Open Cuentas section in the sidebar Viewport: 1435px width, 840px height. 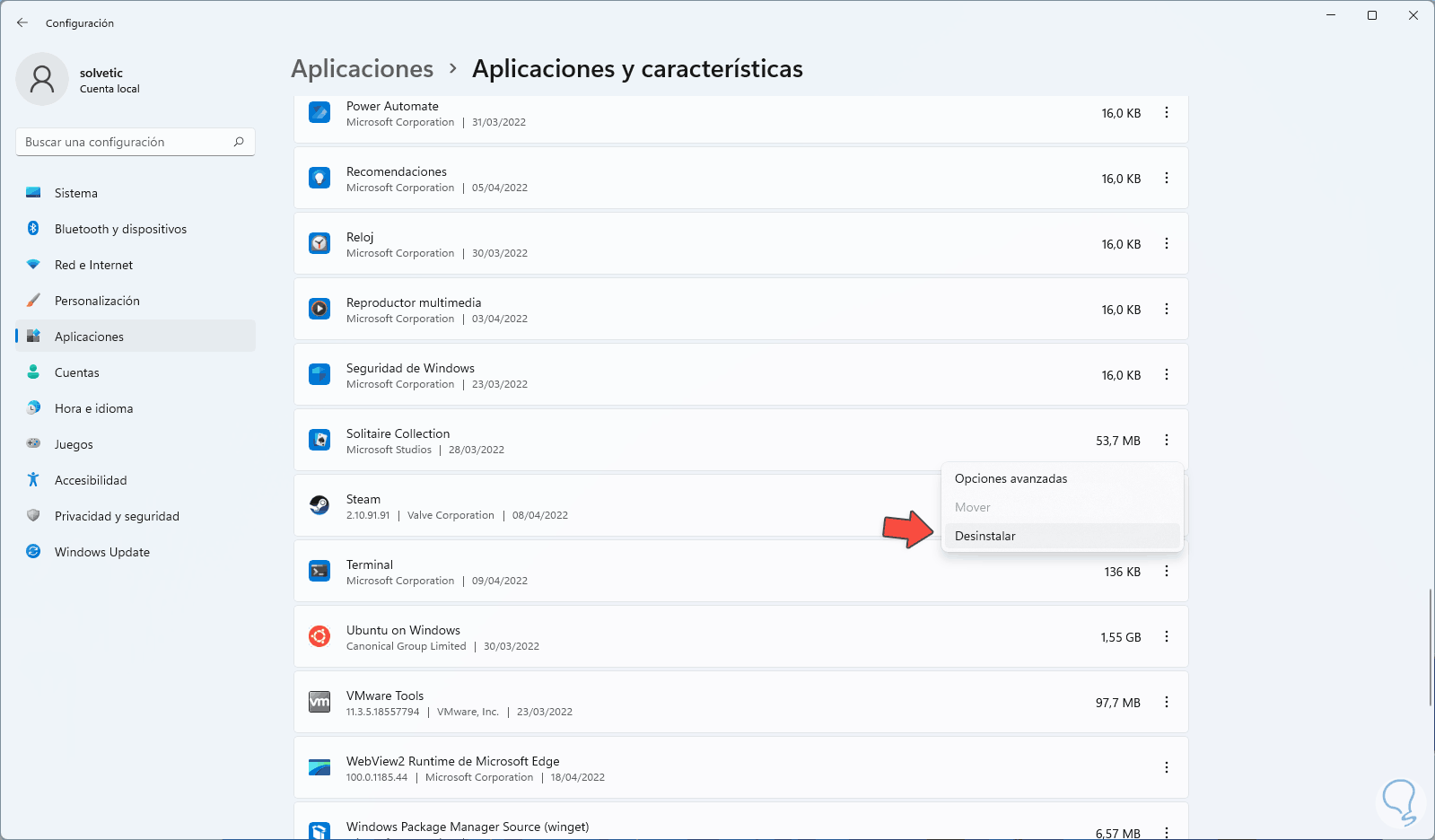coord(136,372)
